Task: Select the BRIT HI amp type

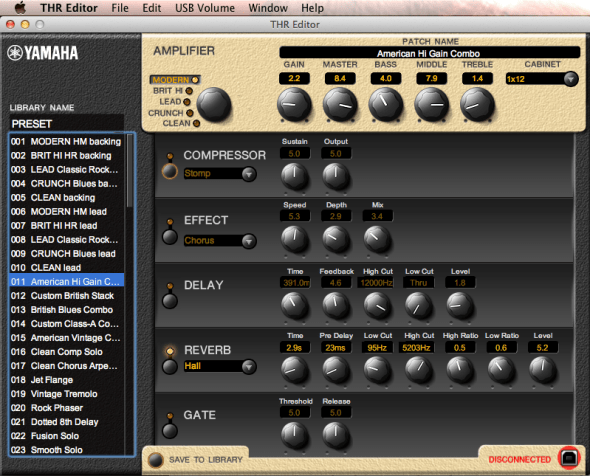Action: [x=173, y=91]
